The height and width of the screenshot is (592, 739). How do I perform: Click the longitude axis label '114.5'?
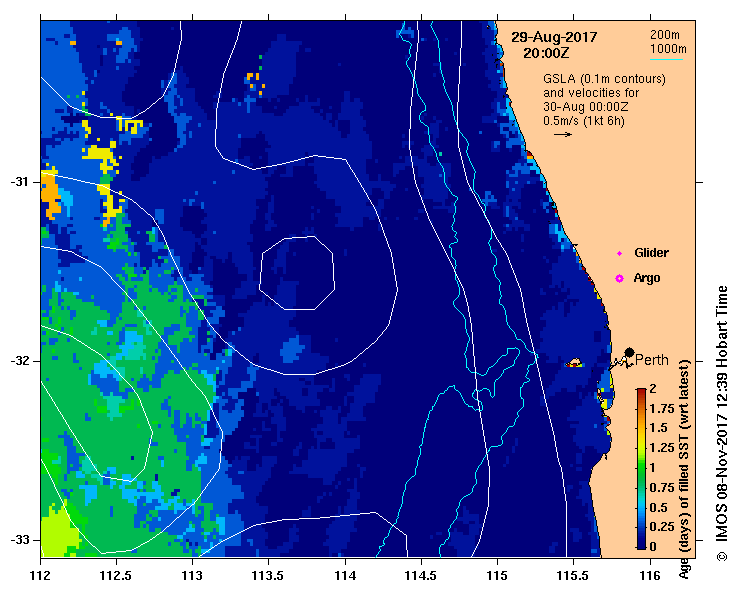421,575
